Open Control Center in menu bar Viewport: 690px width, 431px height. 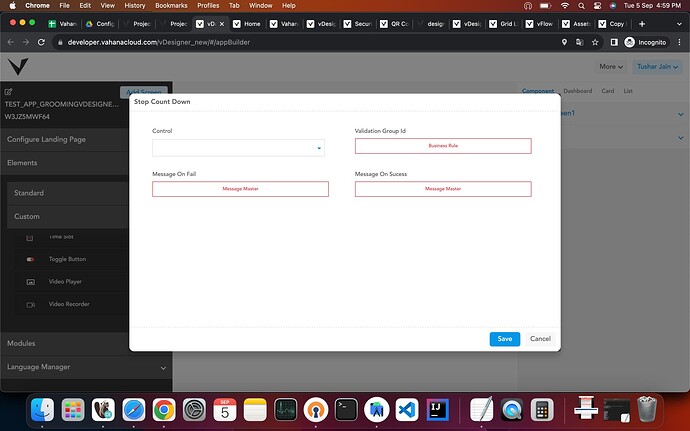597,6
